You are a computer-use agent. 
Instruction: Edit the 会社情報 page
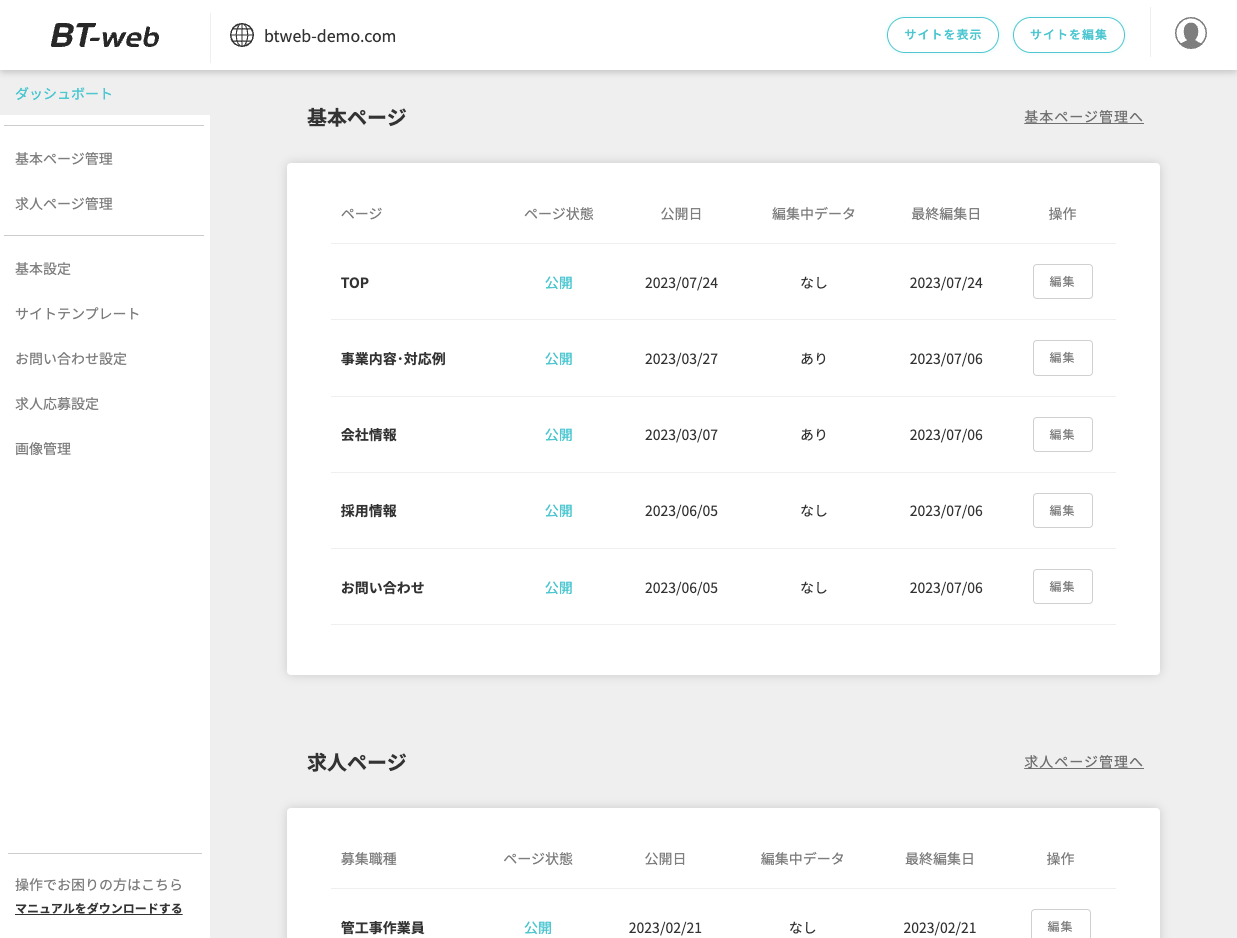pos(1062,435)
